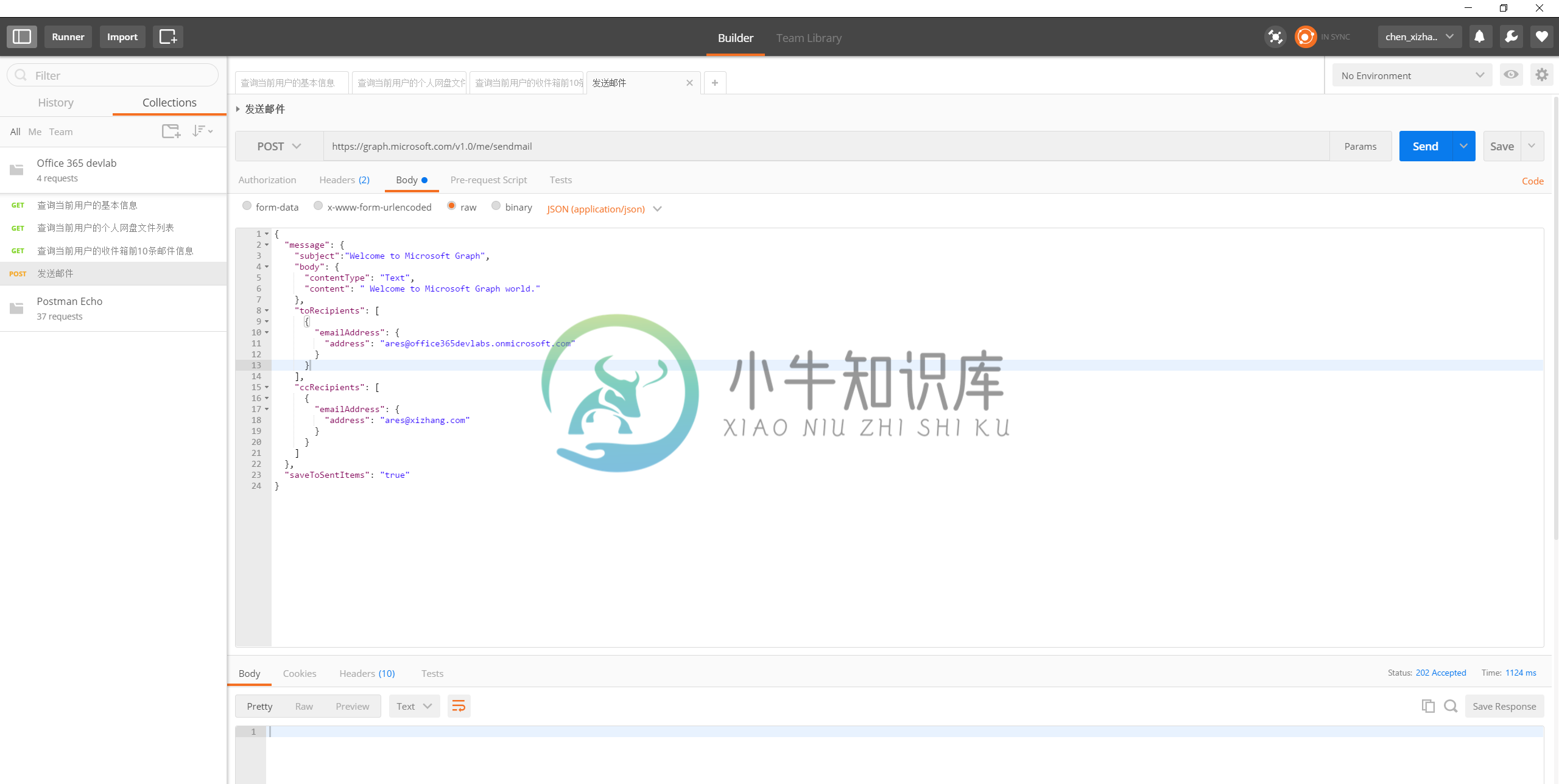Expand the 发送邮件 request description

tap(238, 109)
